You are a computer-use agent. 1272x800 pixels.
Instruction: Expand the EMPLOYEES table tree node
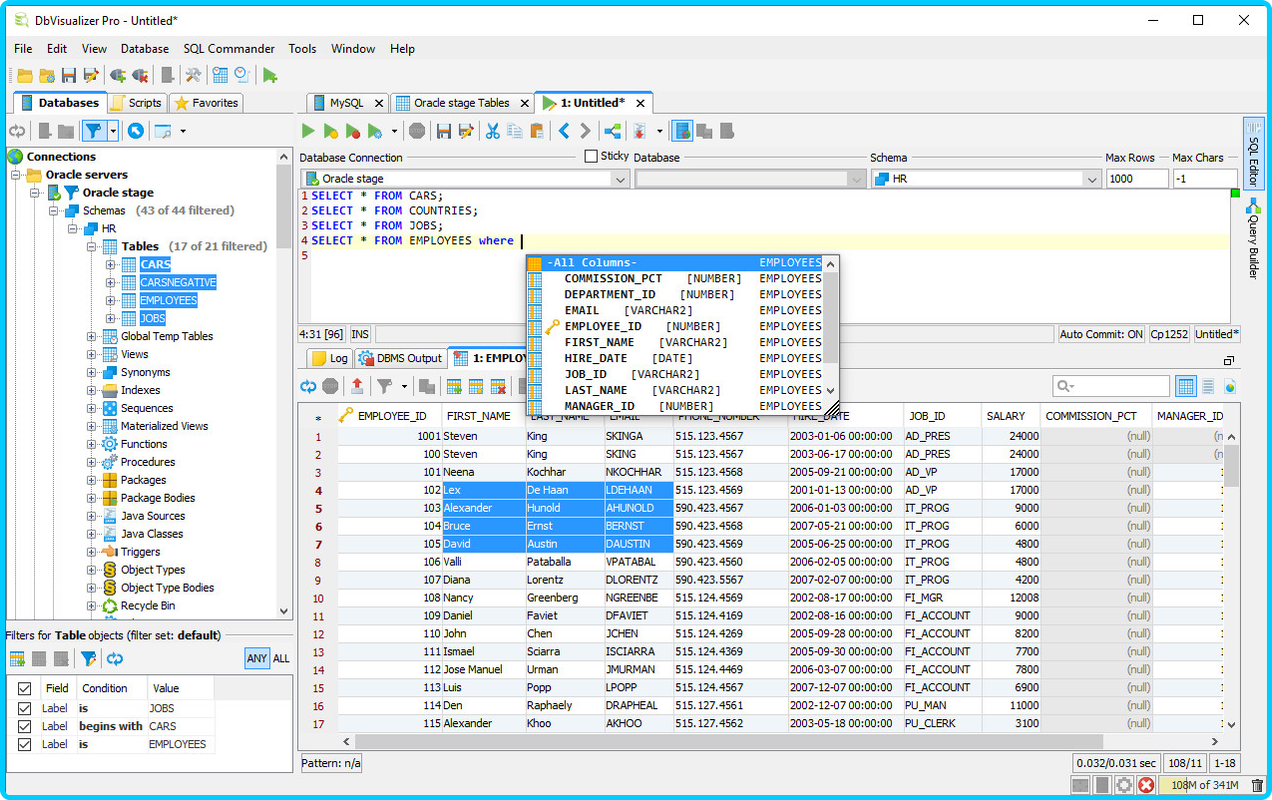(x=110, y=300)
